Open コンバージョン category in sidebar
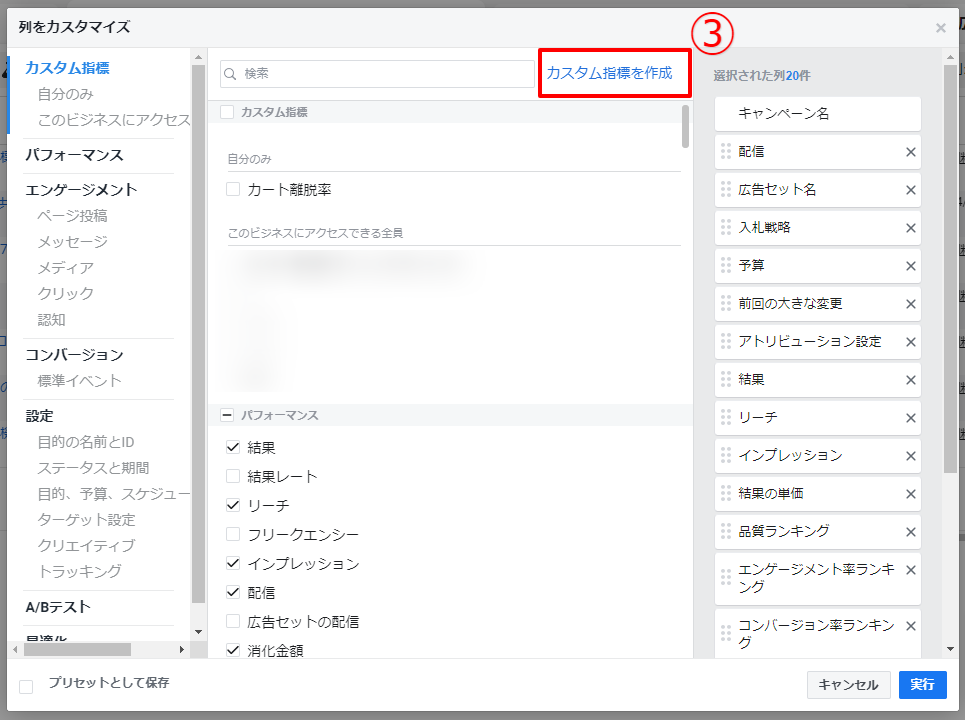The width and height of the screenshot is (965, 720). [x=74, y=355]
